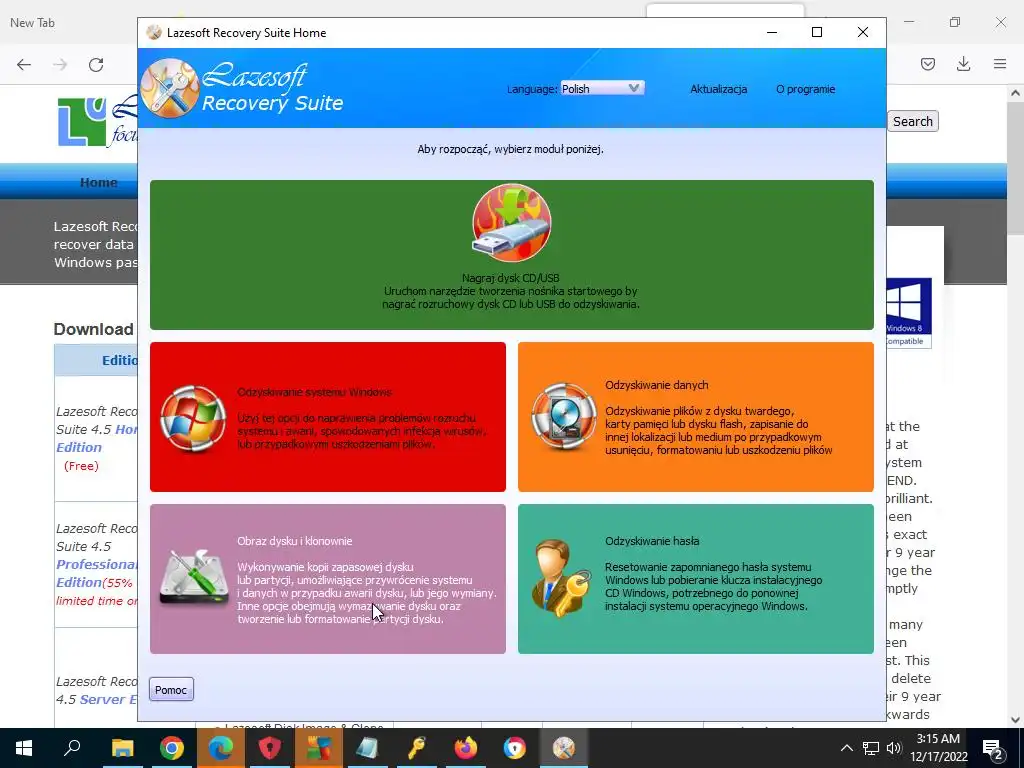Viewport: 1024px width, 768px height.
Task: Click the data recovery hard disk icon
Action: coord(563,417)
